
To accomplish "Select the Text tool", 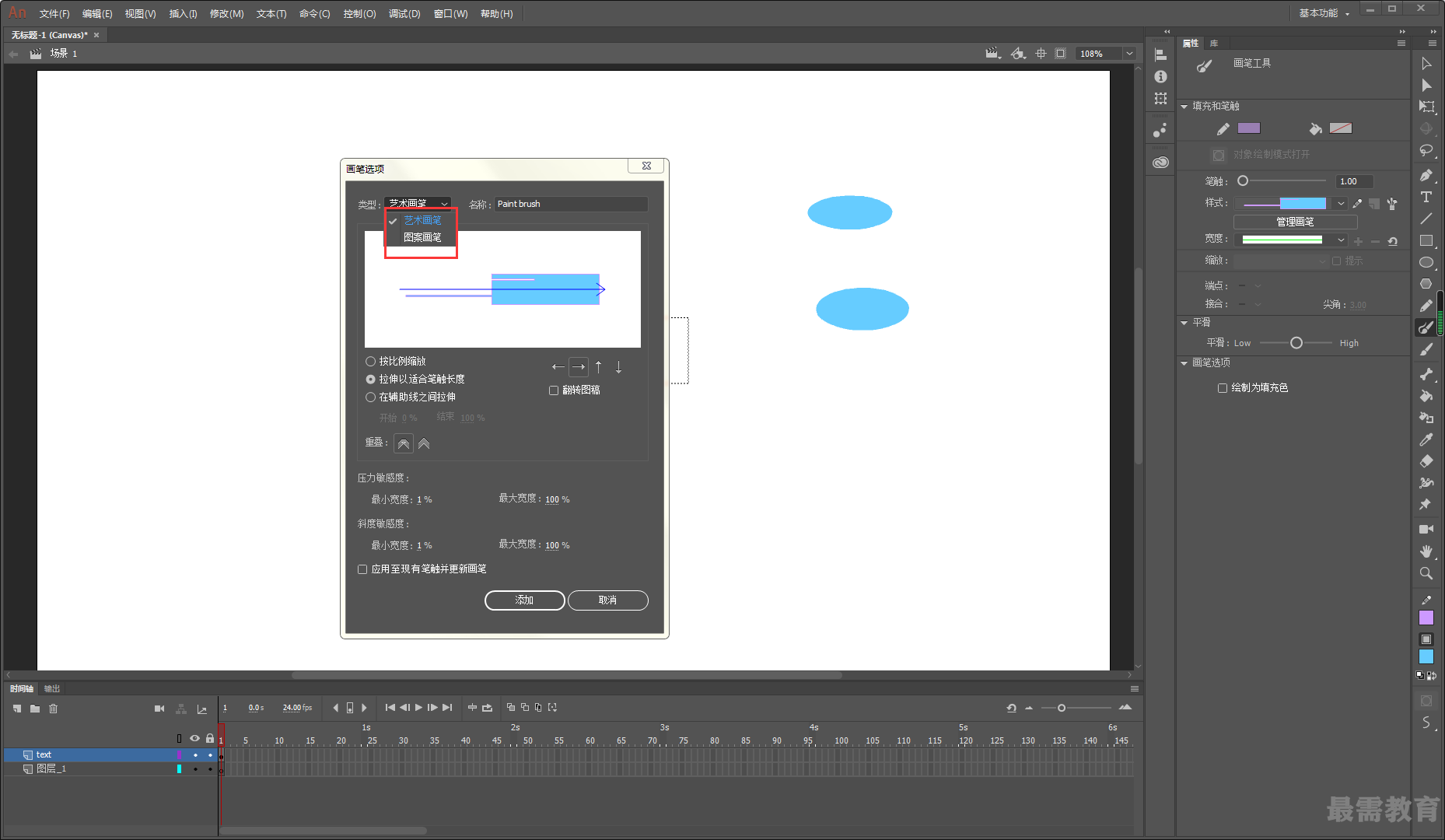I will (1426, 197).
